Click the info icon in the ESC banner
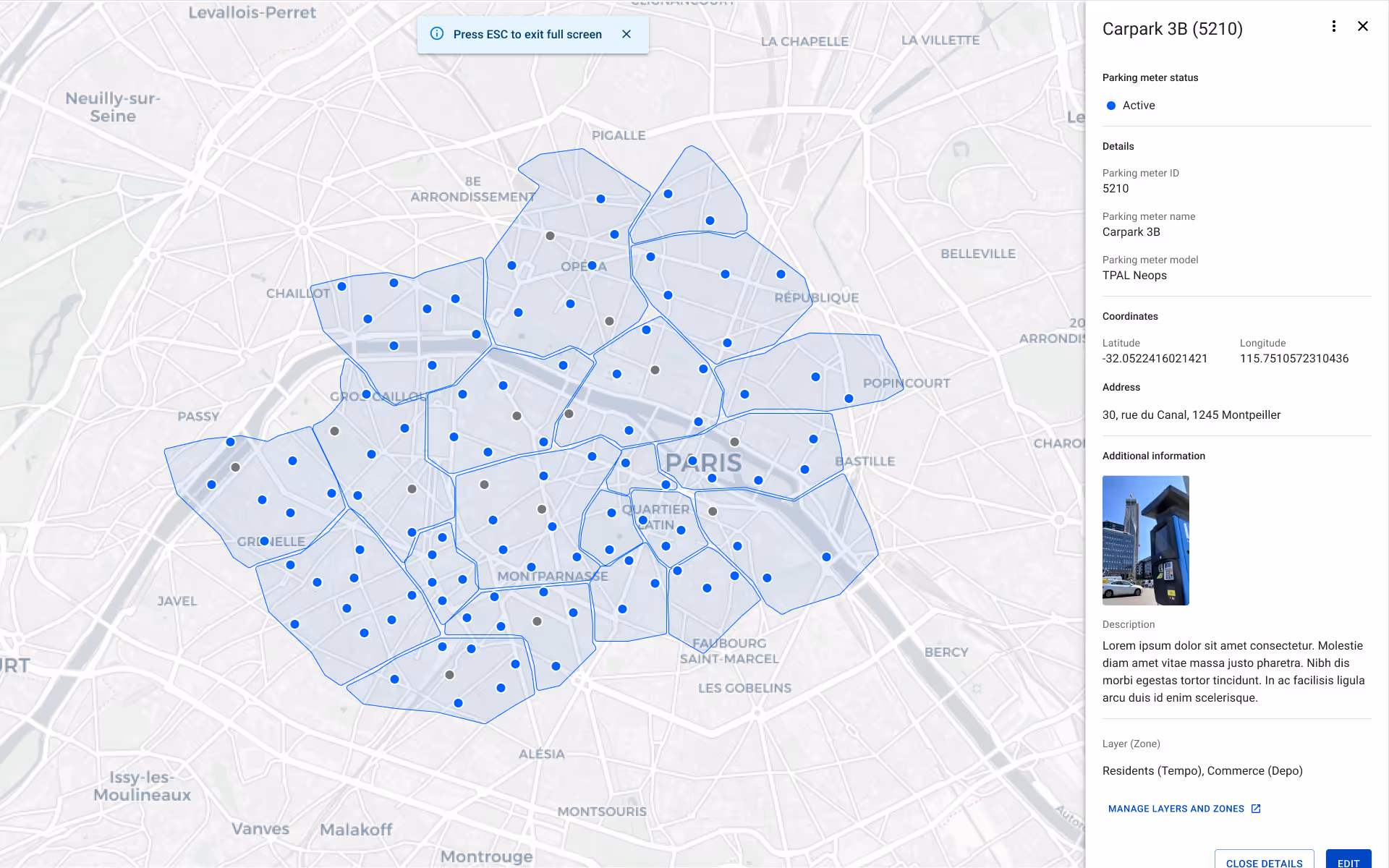The image size is (1389, 868). (437, 34)
